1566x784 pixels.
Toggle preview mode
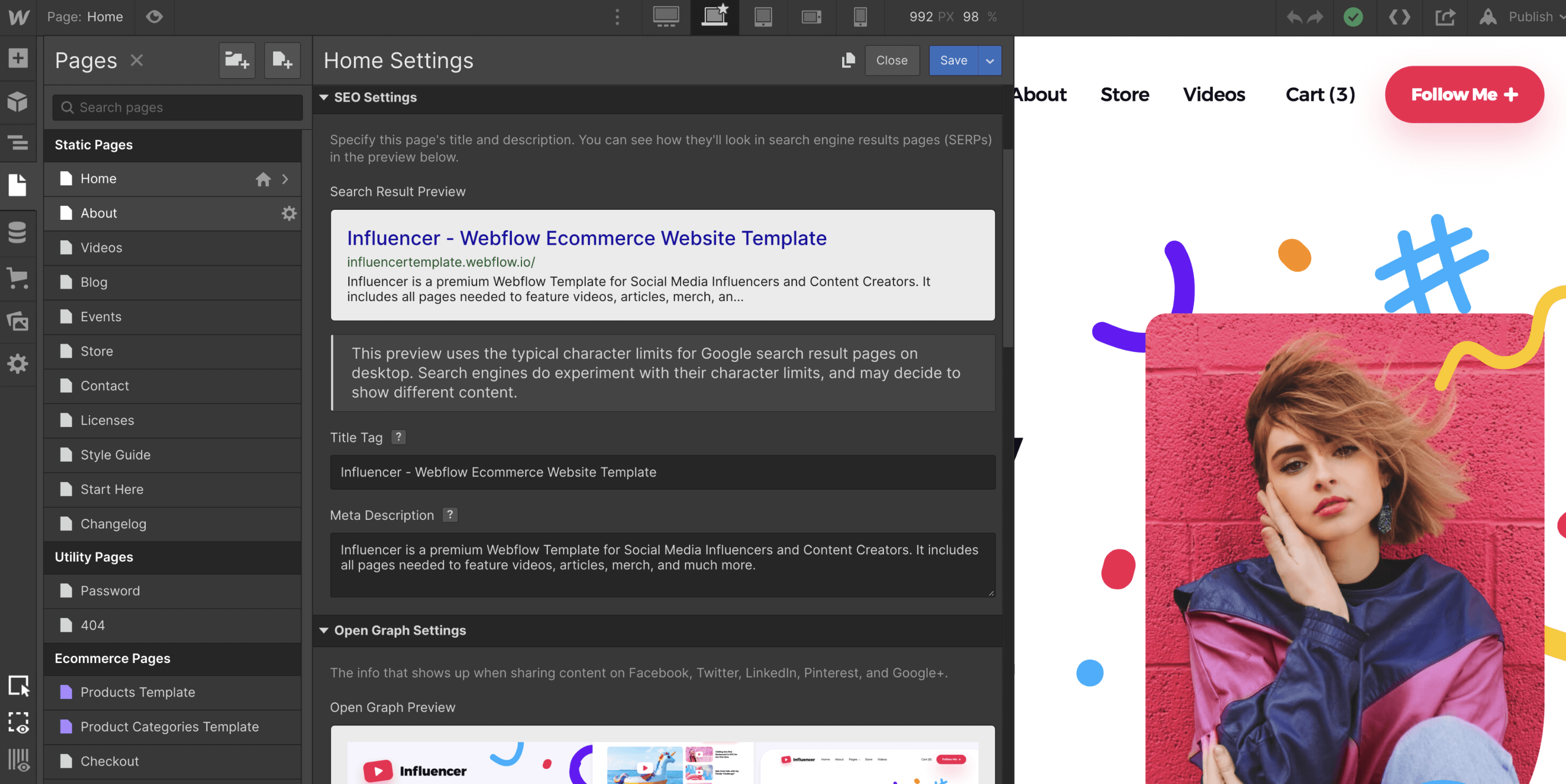pyautogui.click(x=154, y=17)
